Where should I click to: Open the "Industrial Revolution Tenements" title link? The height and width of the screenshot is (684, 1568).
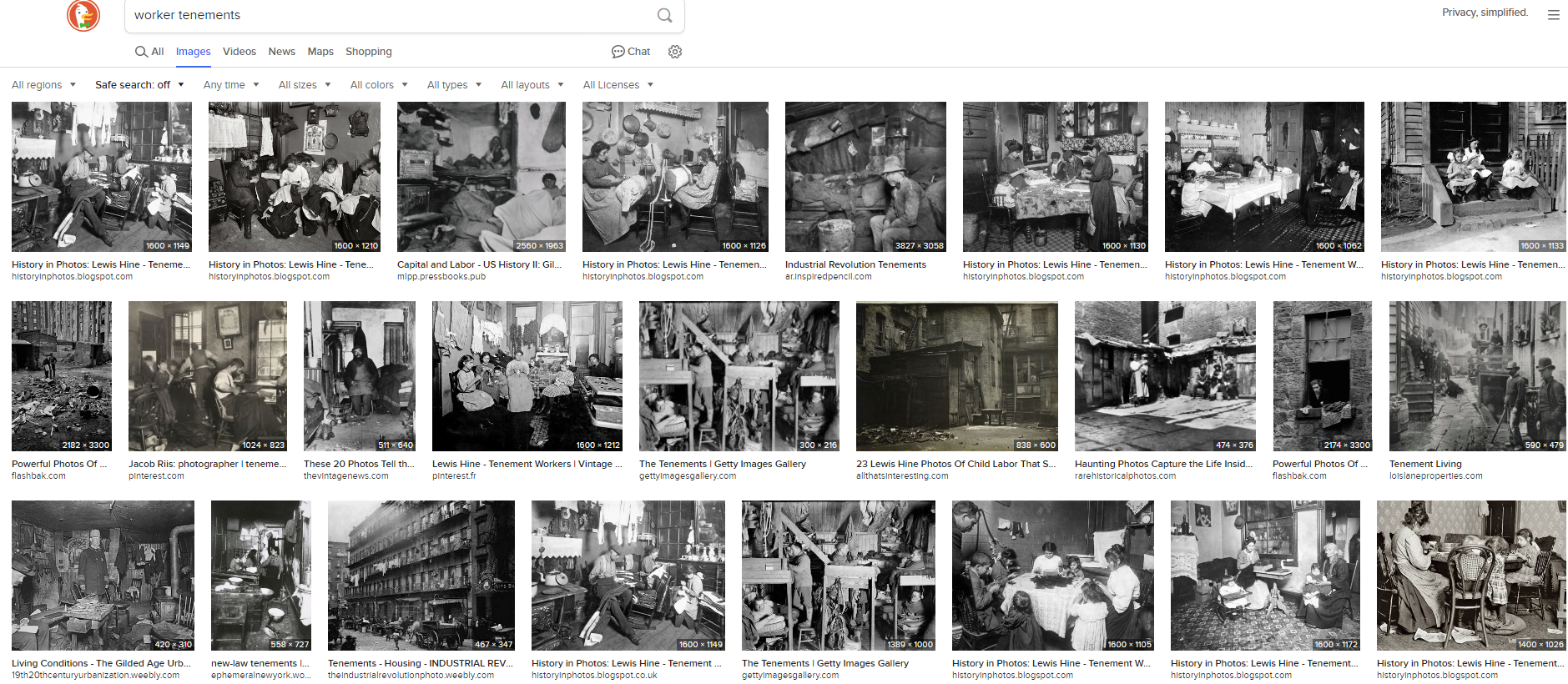pyautogui.click(x=855, y=264)
